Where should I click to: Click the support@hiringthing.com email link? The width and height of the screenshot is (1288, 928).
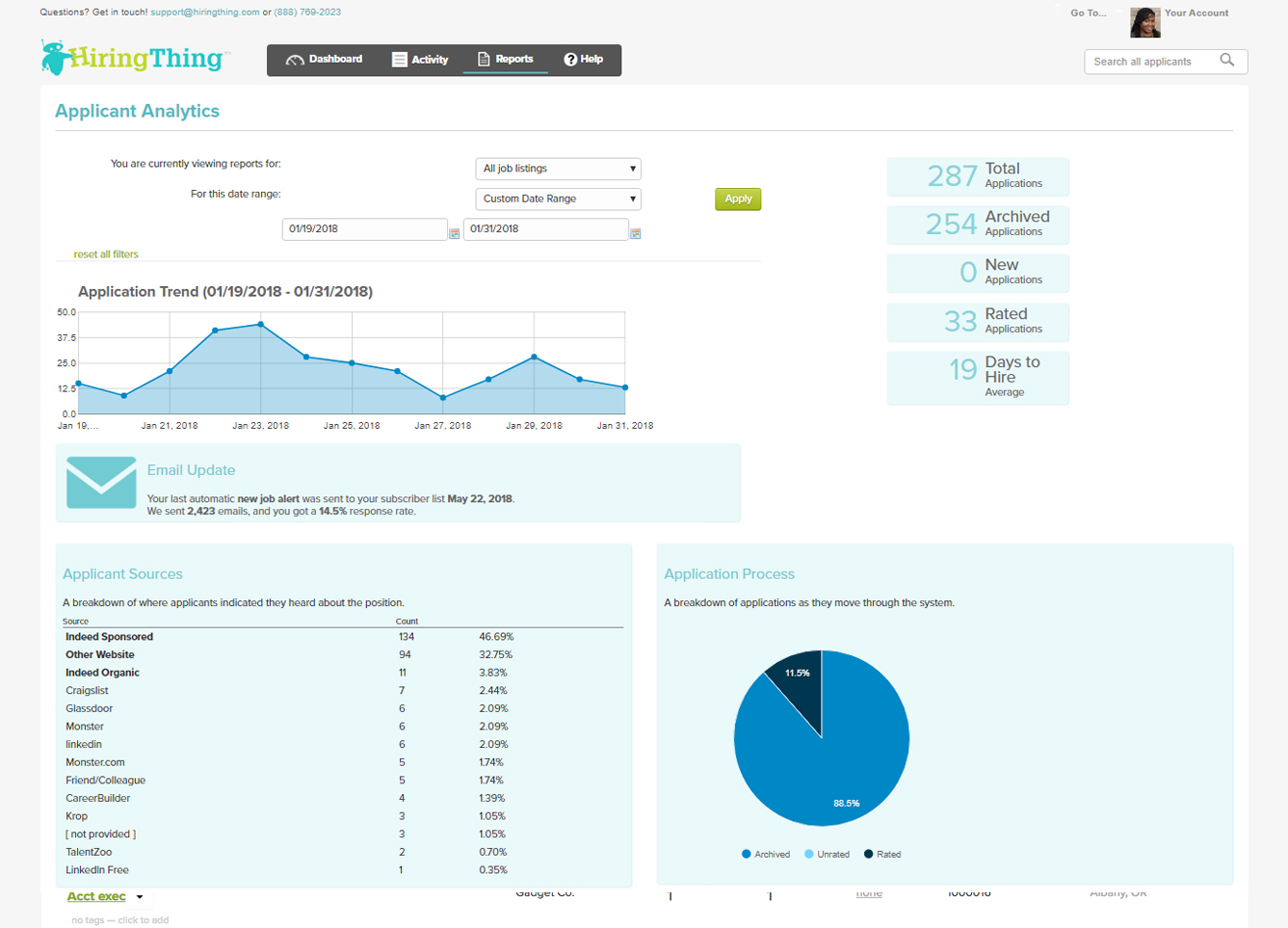pyautogui.click(x=205, y=13)
